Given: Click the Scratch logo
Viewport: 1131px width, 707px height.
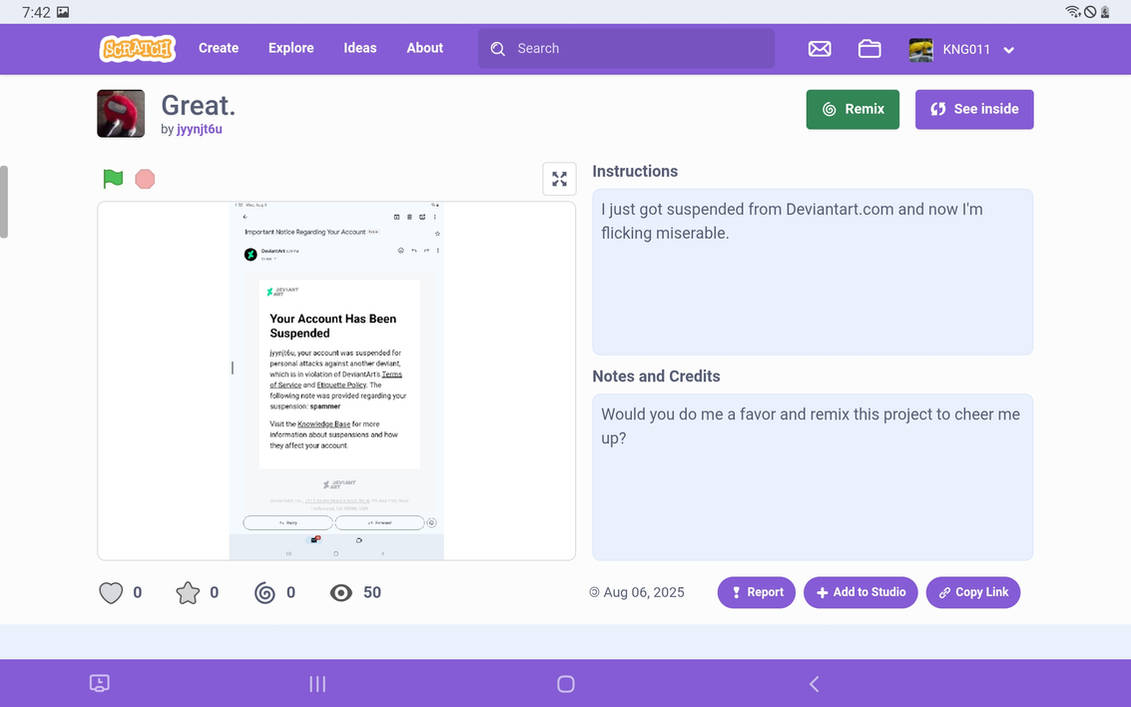Looking at the screenshot, I should (x=137, y=48).
